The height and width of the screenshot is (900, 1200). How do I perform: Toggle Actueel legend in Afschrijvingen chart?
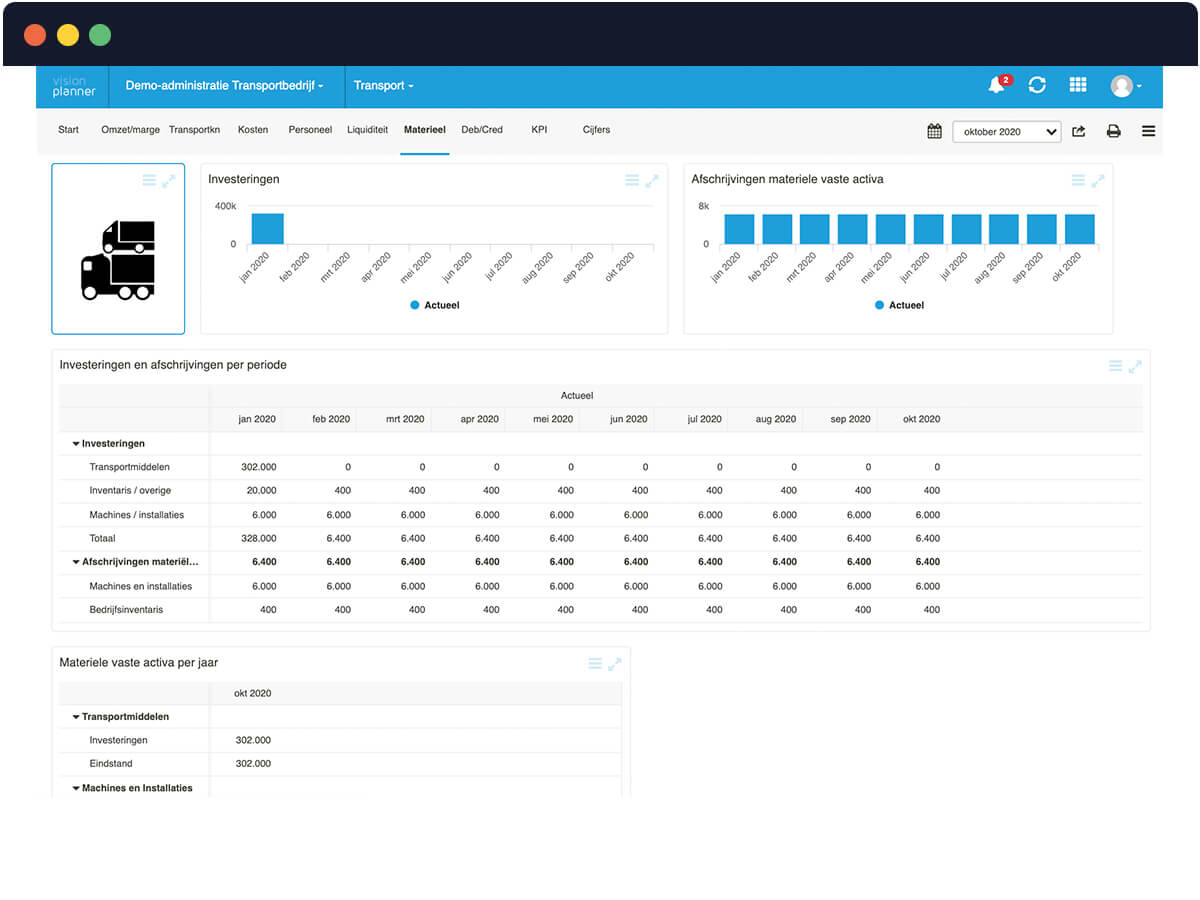click(899, 305)
